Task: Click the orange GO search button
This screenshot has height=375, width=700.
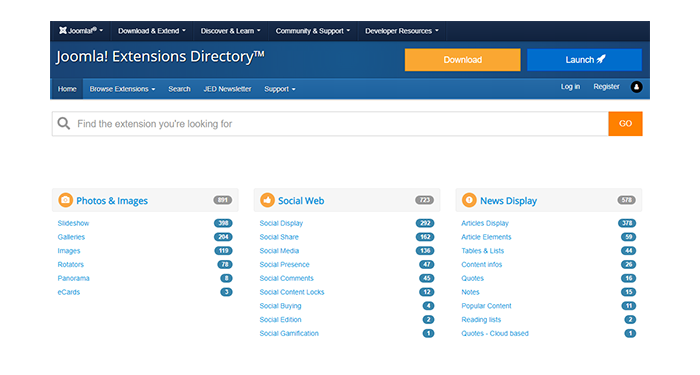Action: (625, 124)
